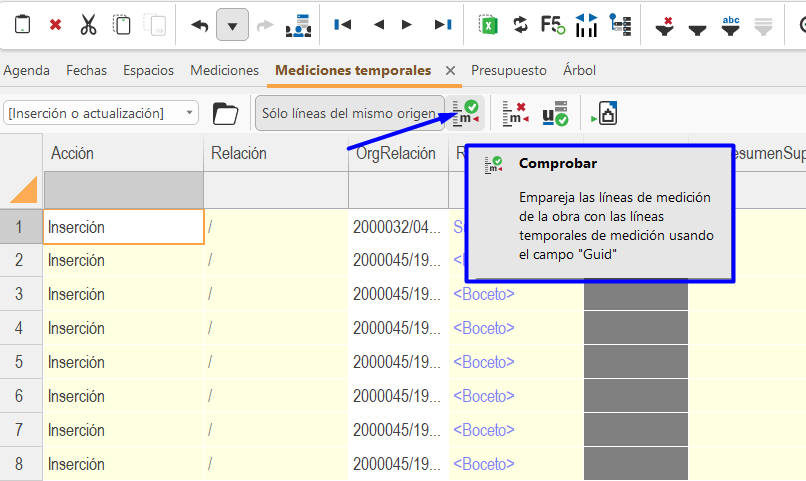806x481 pixels.
Task: Click the red X delete icon
Action: pyautogui.click(x=56, y=24)
